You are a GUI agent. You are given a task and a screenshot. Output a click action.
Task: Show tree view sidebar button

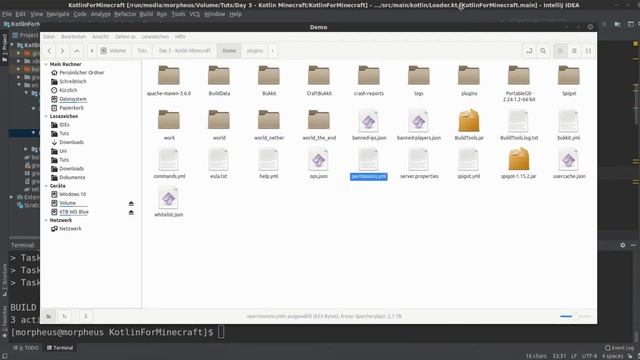point(64,316)
